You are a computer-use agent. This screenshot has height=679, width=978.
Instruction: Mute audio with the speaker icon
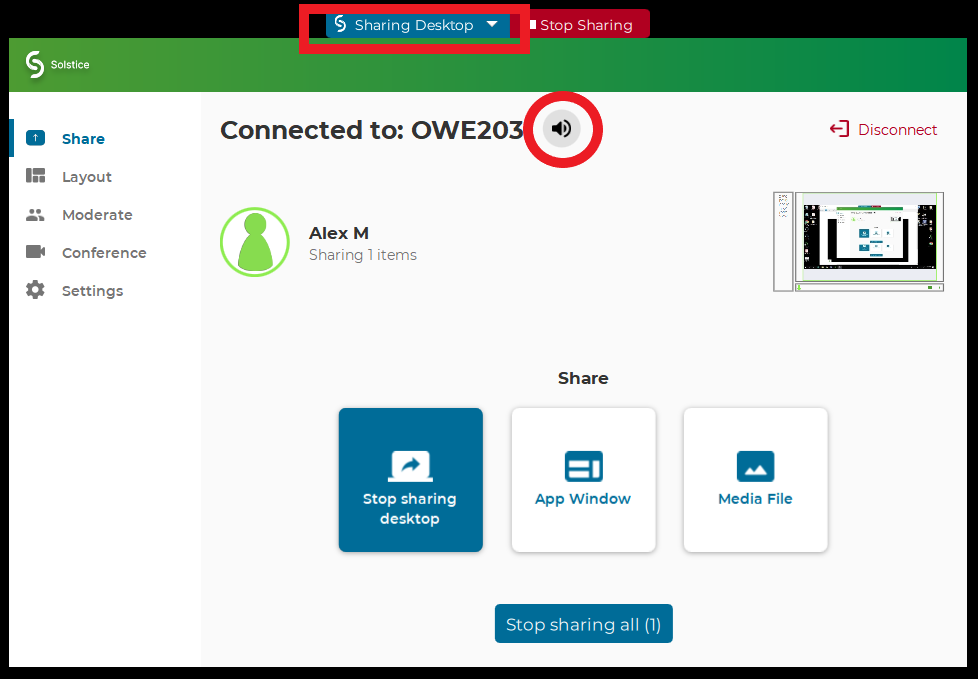pos(562,129)
